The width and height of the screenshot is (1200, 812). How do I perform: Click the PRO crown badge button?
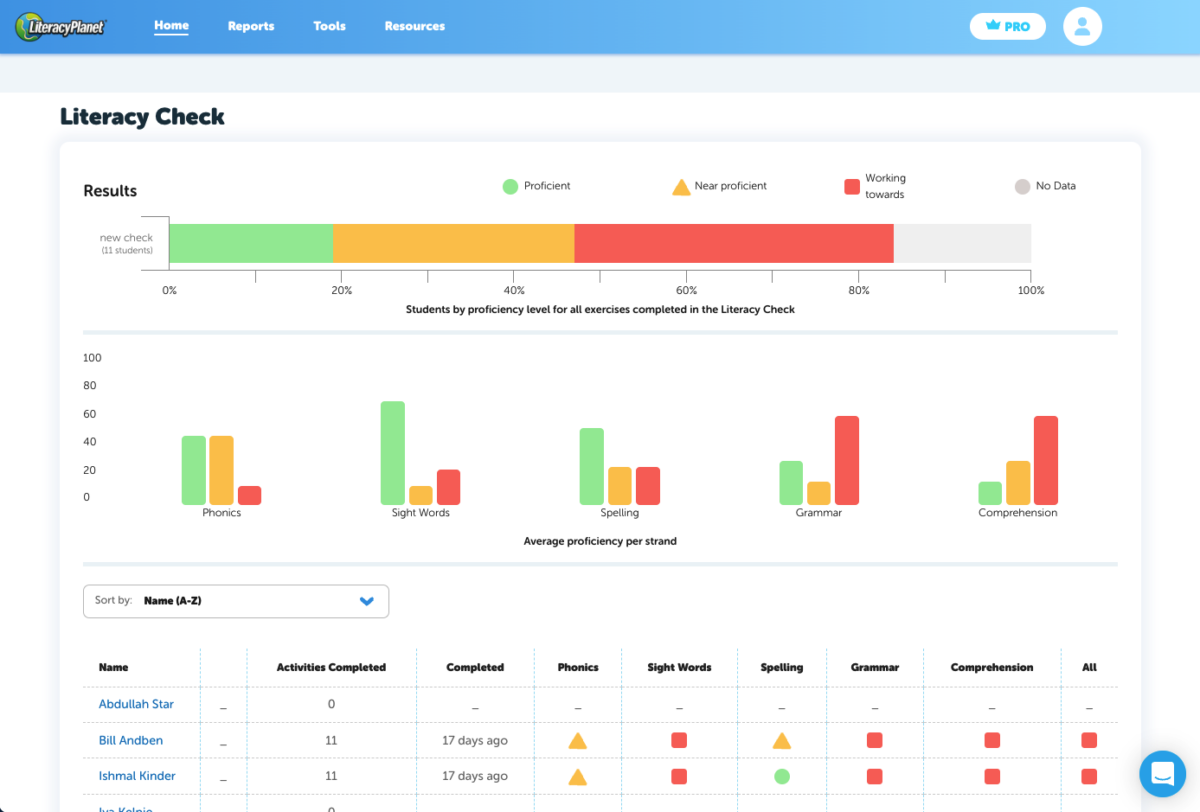(1007, 27)
